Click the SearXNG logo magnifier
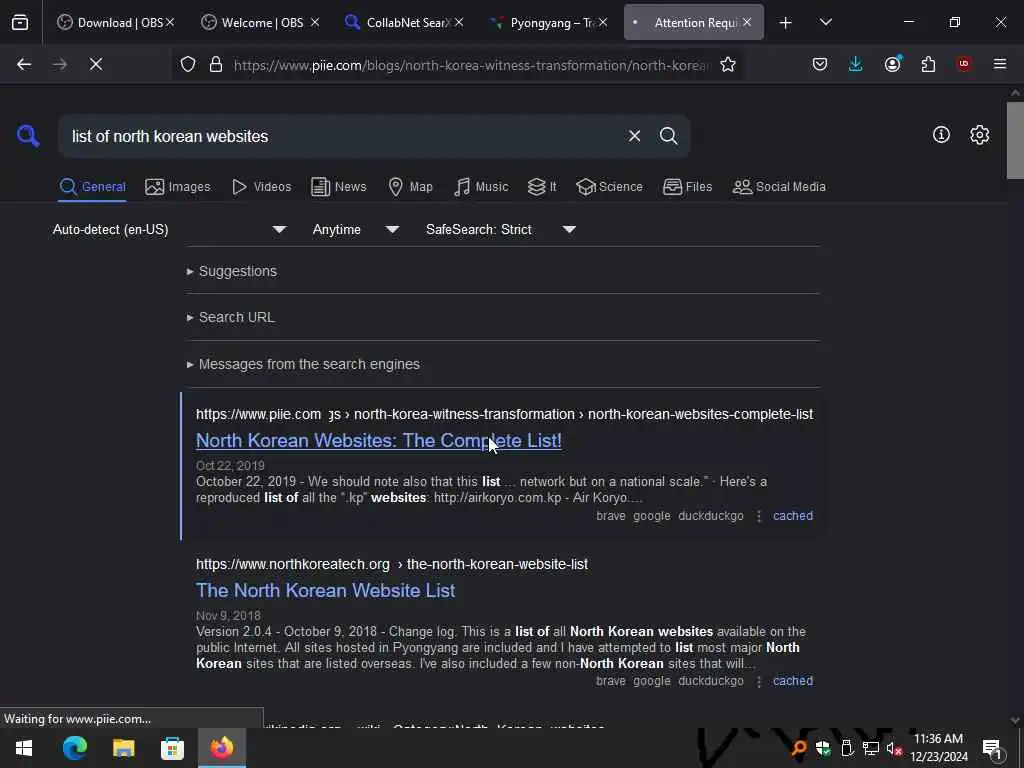The width and height of the screenshot is (1024, 768). click(28, 136)
